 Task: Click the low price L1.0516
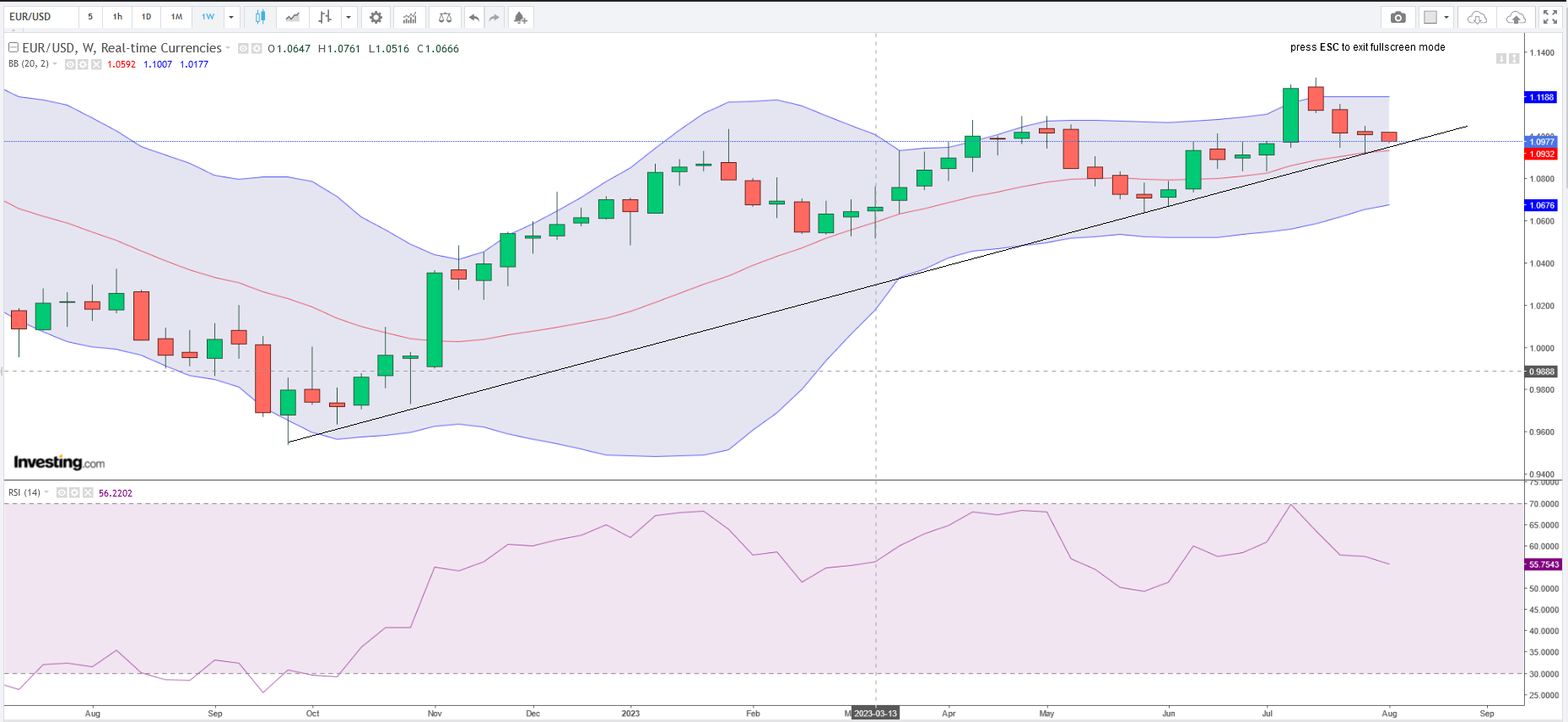389,49
